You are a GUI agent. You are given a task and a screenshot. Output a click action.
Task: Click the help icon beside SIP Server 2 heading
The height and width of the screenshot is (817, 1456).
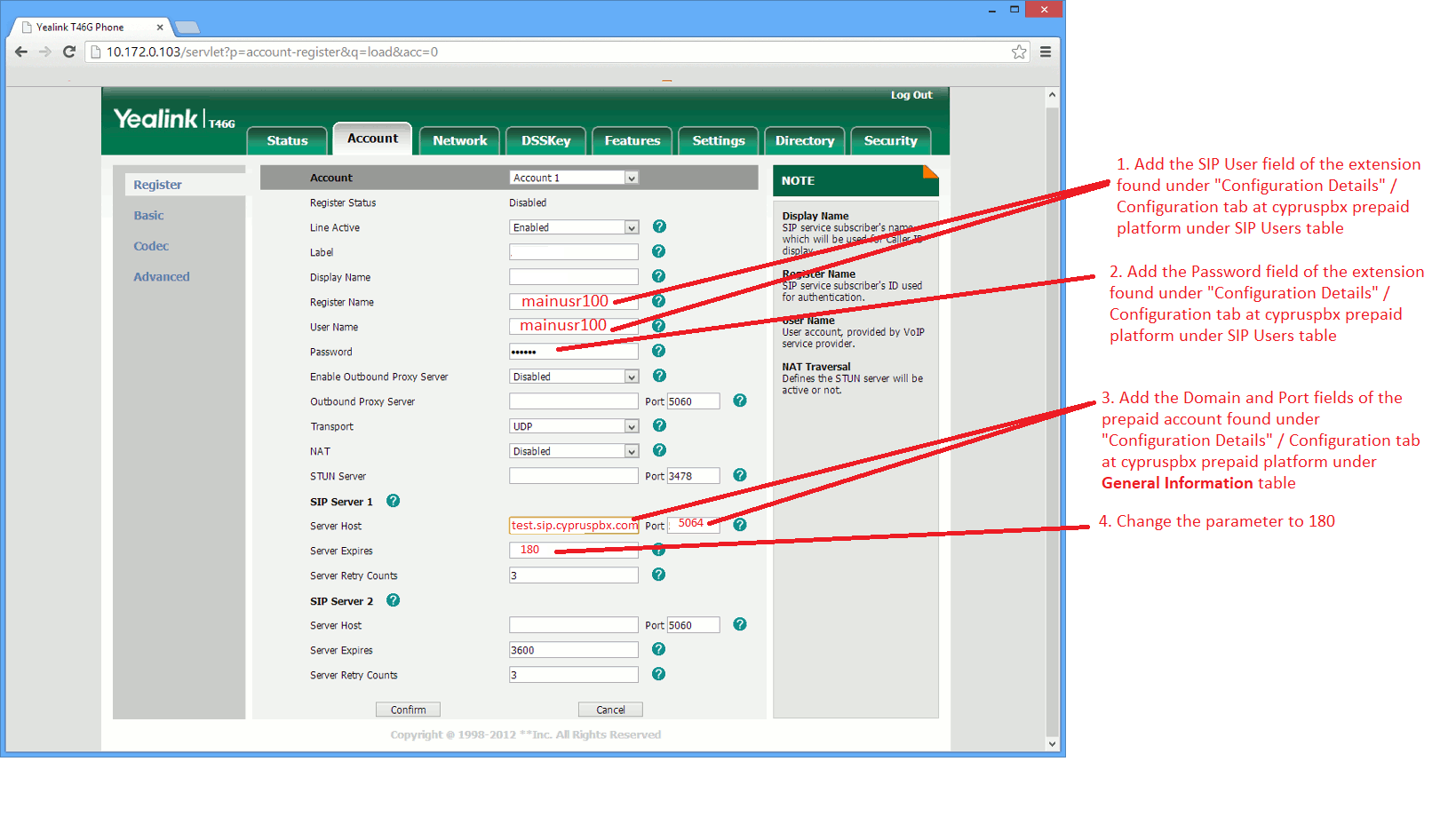pos(394,600)
